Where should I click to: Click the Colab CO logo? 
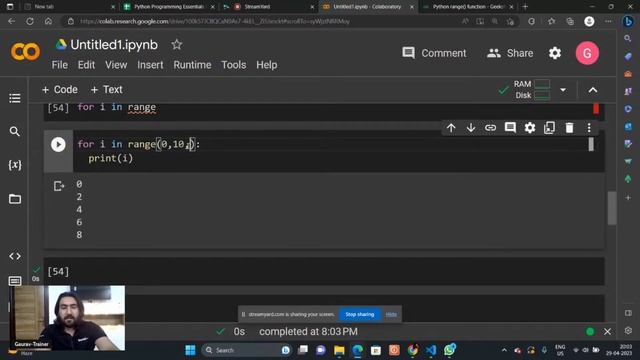25,52
